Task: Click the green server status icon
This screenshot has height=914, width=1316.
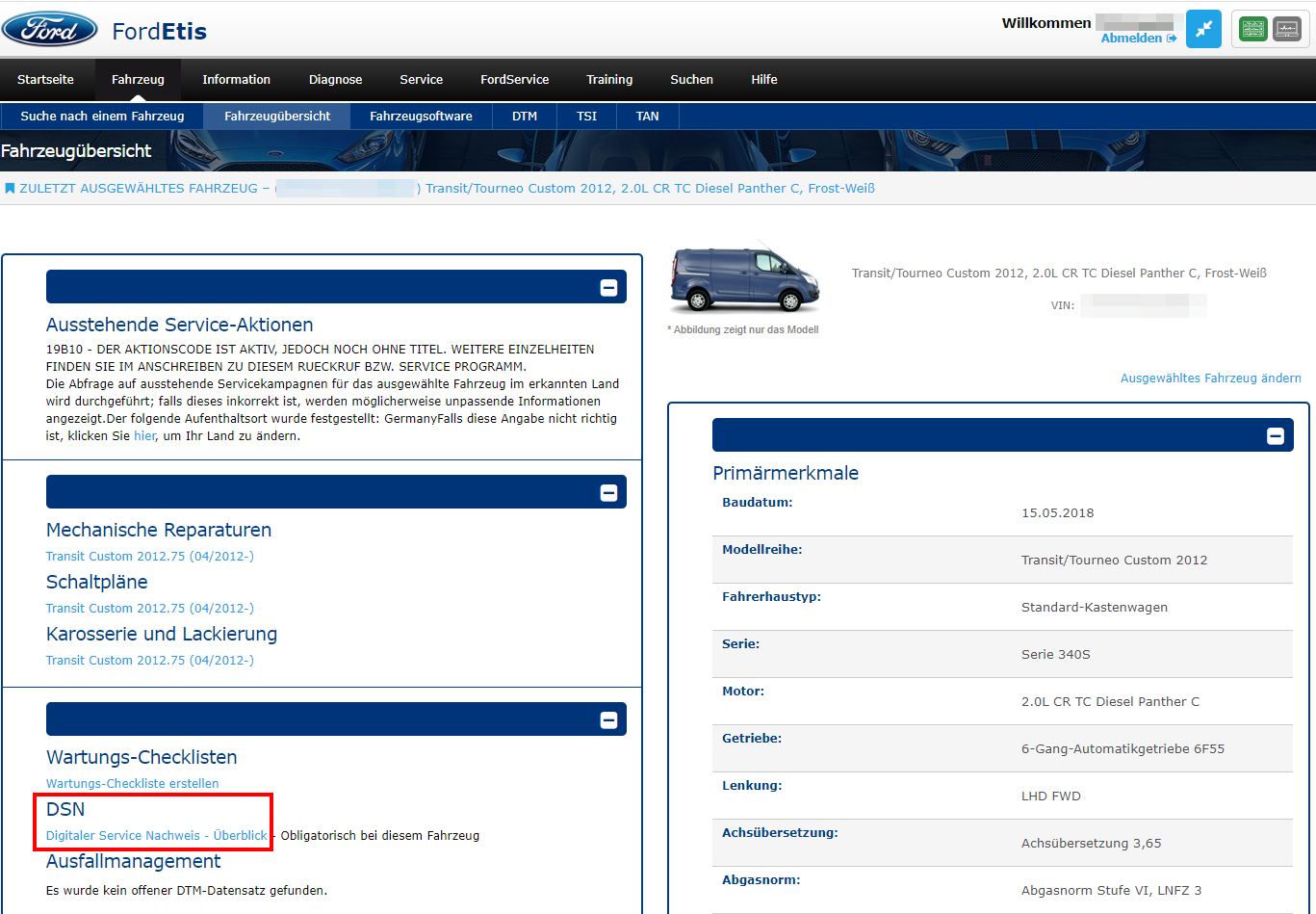Action: pos(1252,29)
